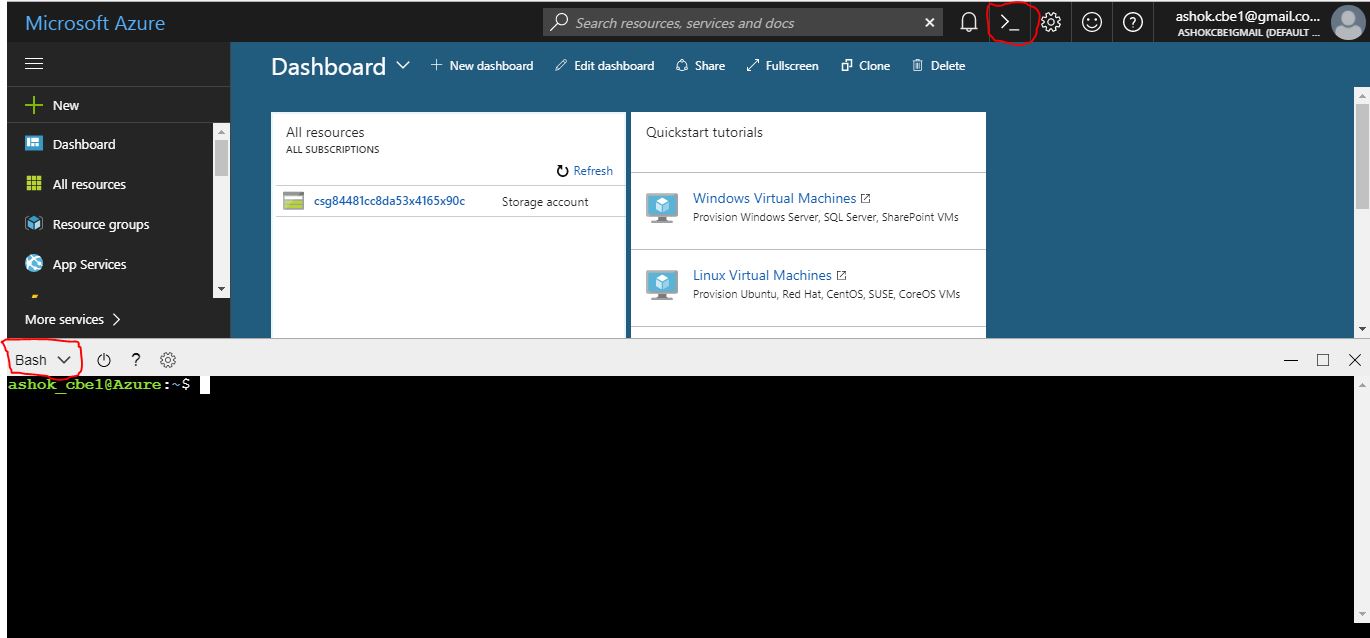Image resolution: width=1370 pixels, height=638 pixels.
Task: Click the notifications bell icon
Action: [968, 21]
